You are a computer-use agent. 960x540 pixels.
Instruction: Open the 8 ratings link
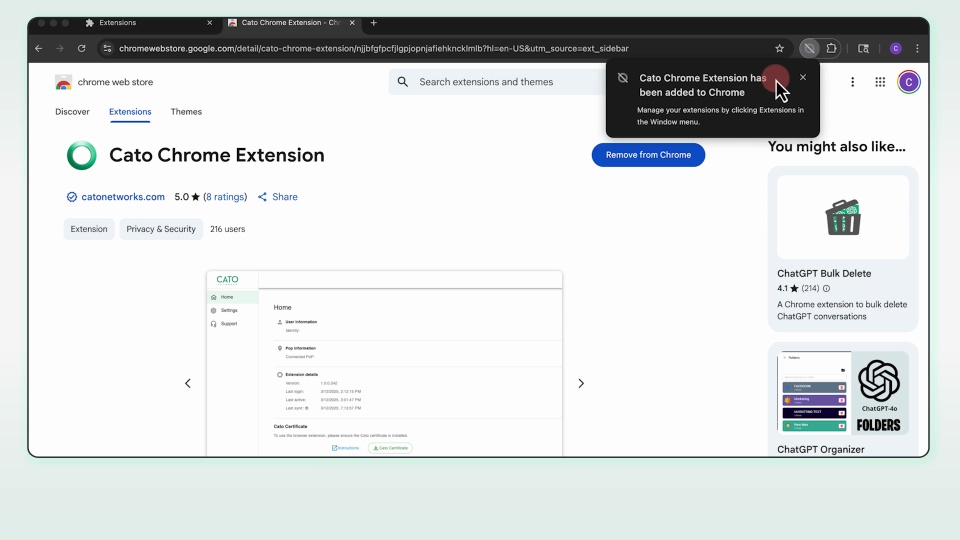tap(225, 197)
